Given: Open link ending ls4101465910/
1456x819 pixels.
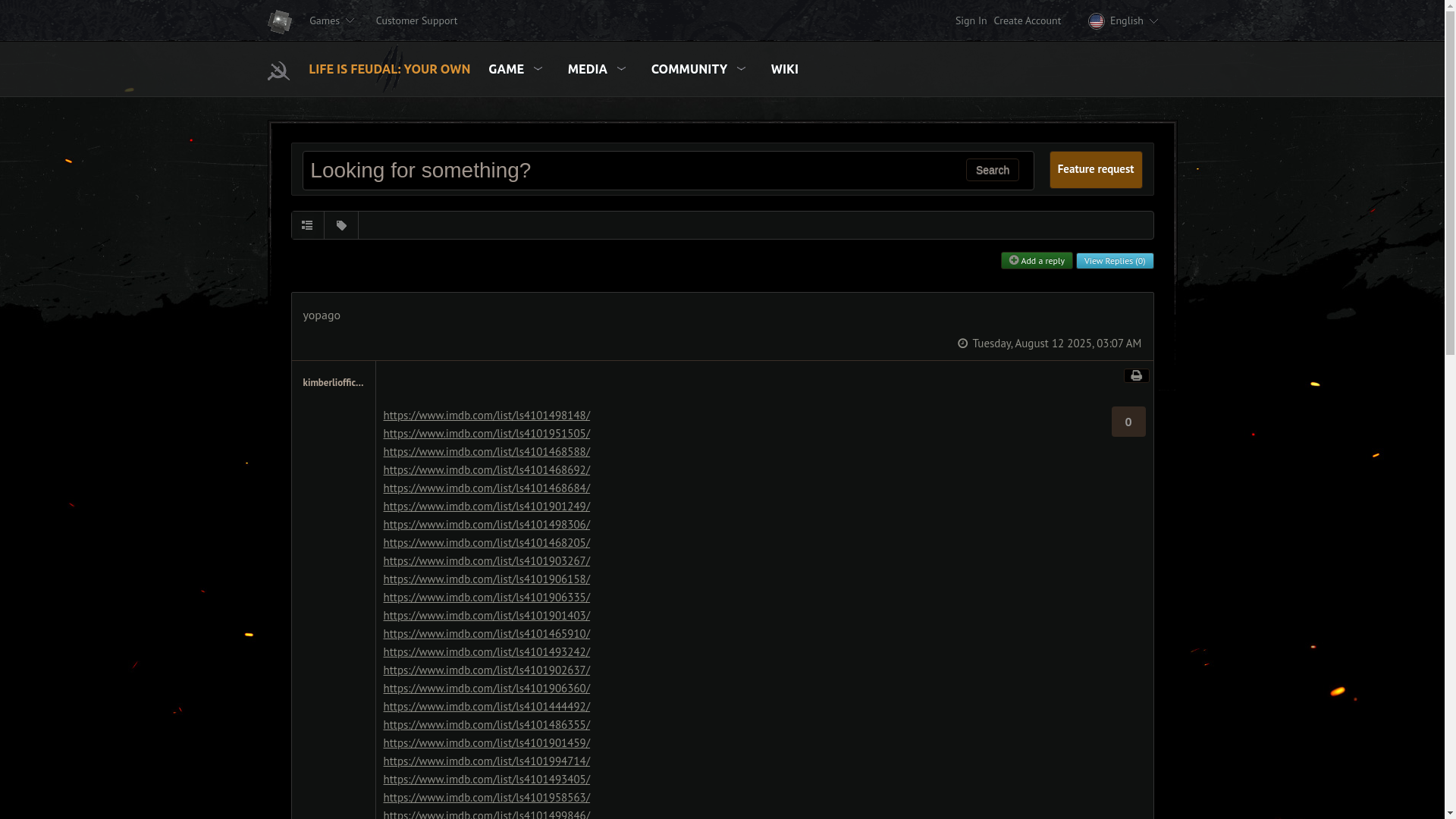Looking at the screenshot, I should 486,634.
